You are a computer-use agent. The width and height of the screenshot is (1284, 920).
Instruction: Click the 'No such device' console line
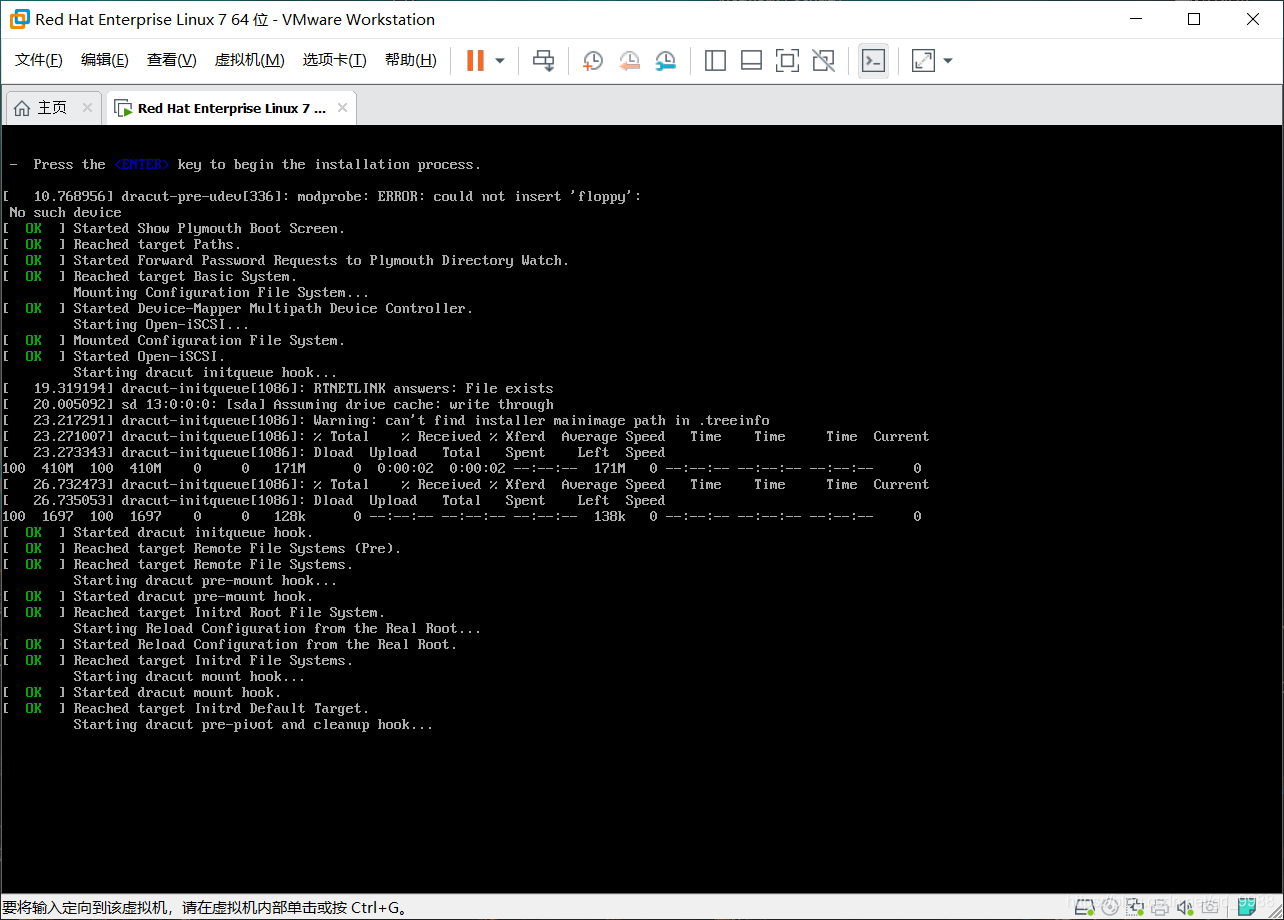(x=65, y=212)
